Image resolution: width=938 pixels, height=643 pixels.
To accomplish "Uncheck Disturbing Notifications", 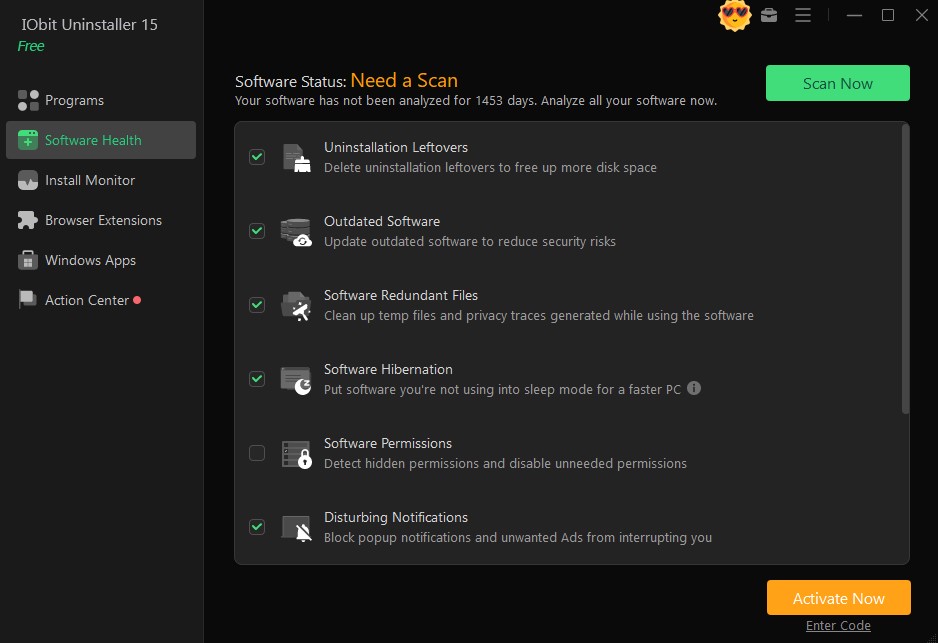I will point(257,527).
